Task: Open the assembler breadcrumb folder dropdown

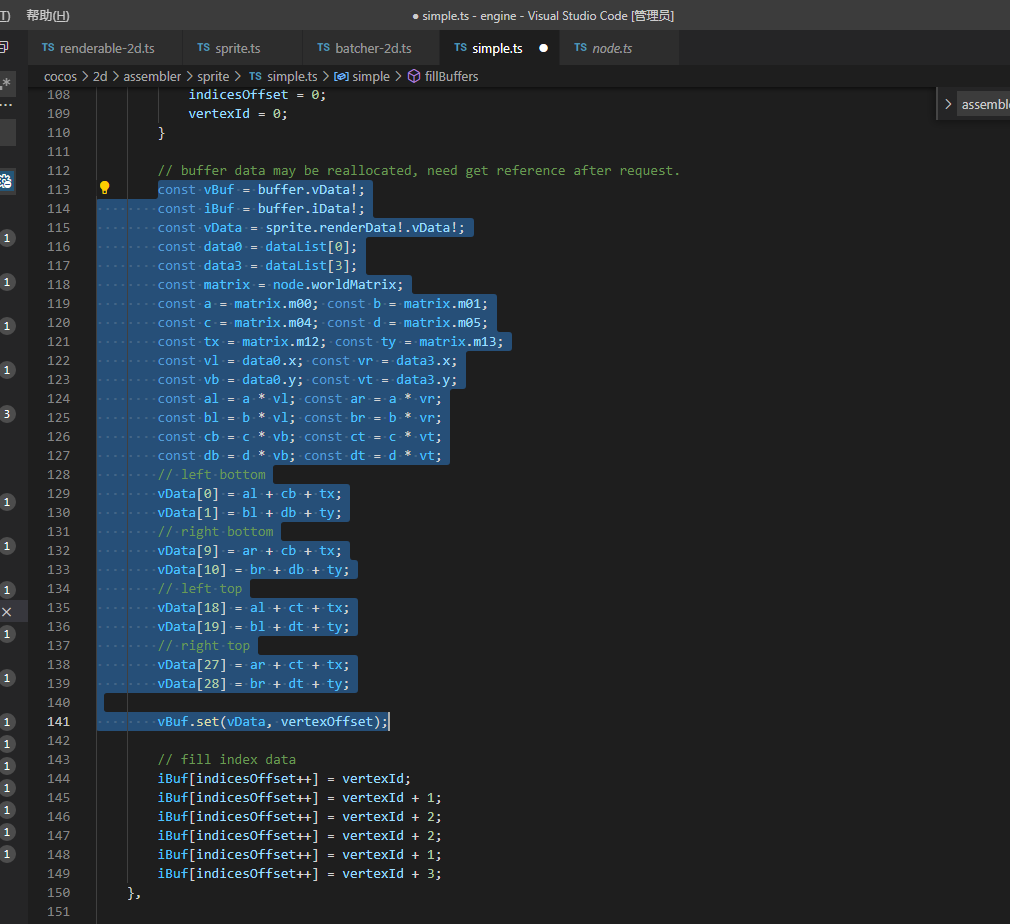Action: (x=152, y=76)
